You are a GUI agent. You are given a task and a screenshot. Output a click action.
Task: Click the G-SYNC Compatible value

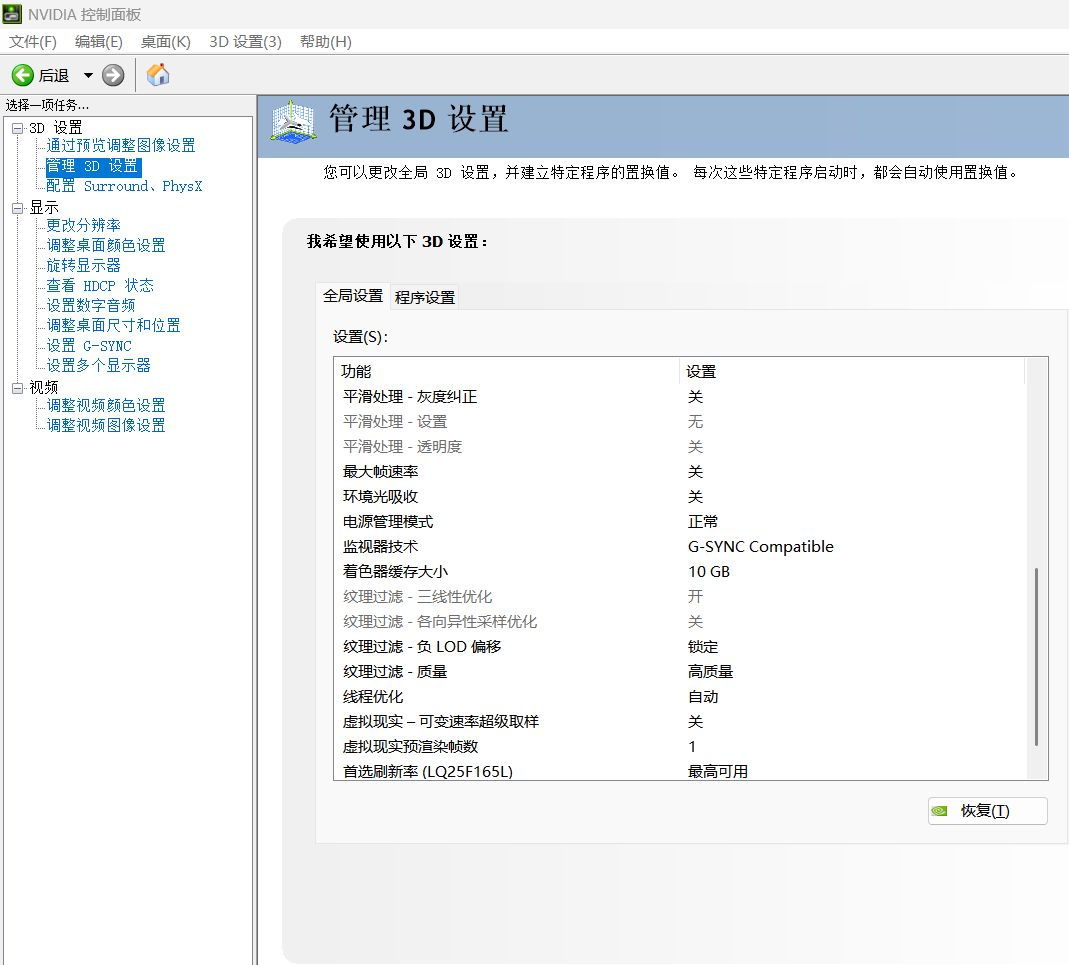click(x=761, y=547)
